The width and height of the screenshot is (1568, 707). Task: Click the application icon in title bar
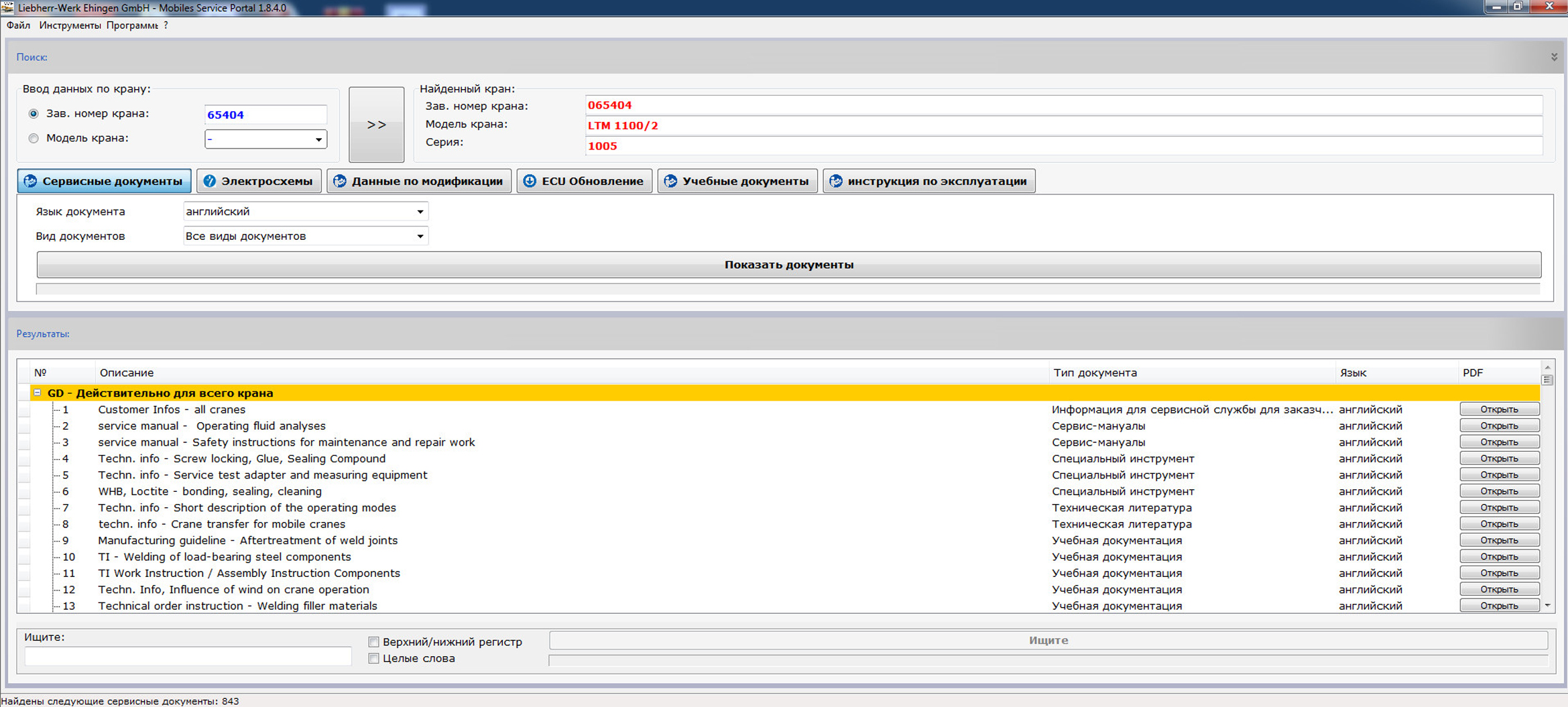tap(7, 7)
